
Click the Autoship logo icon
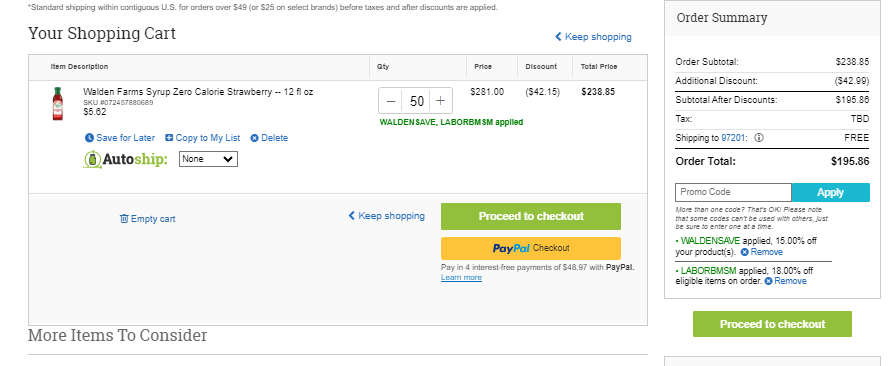(x=93, y=159)
